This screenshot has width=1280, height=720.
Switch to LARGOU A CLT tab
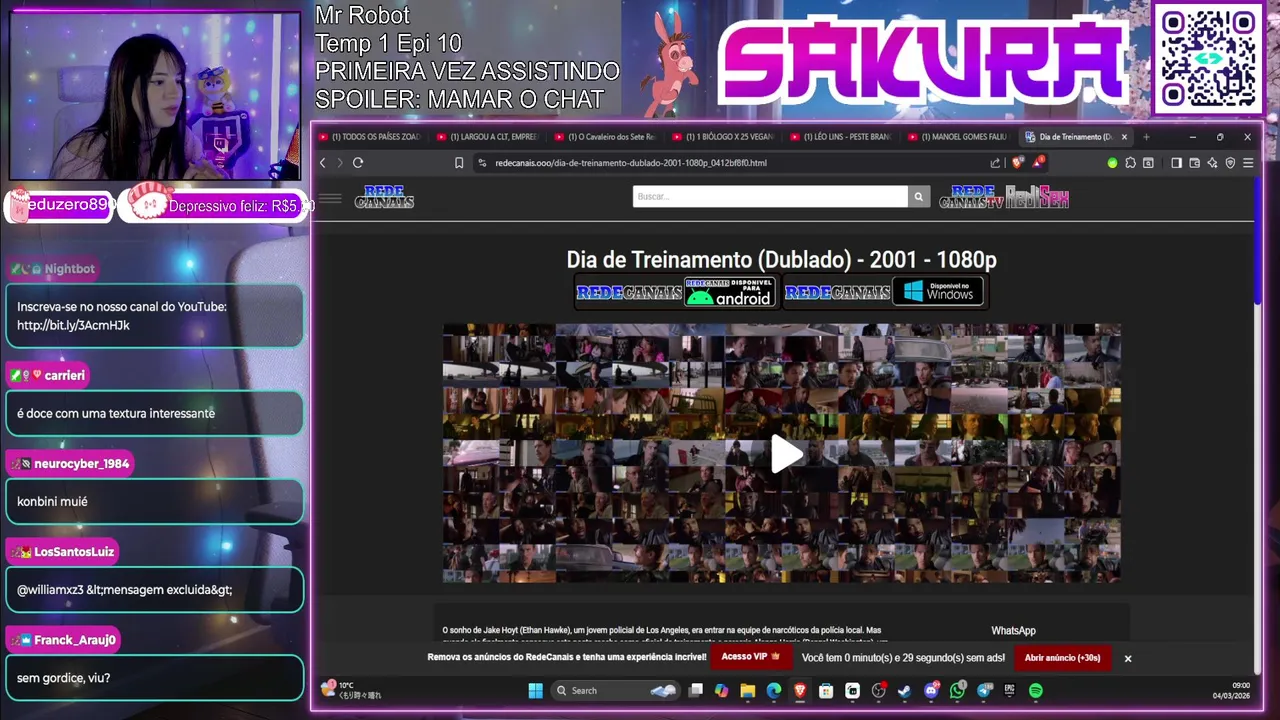pos(488,137)
